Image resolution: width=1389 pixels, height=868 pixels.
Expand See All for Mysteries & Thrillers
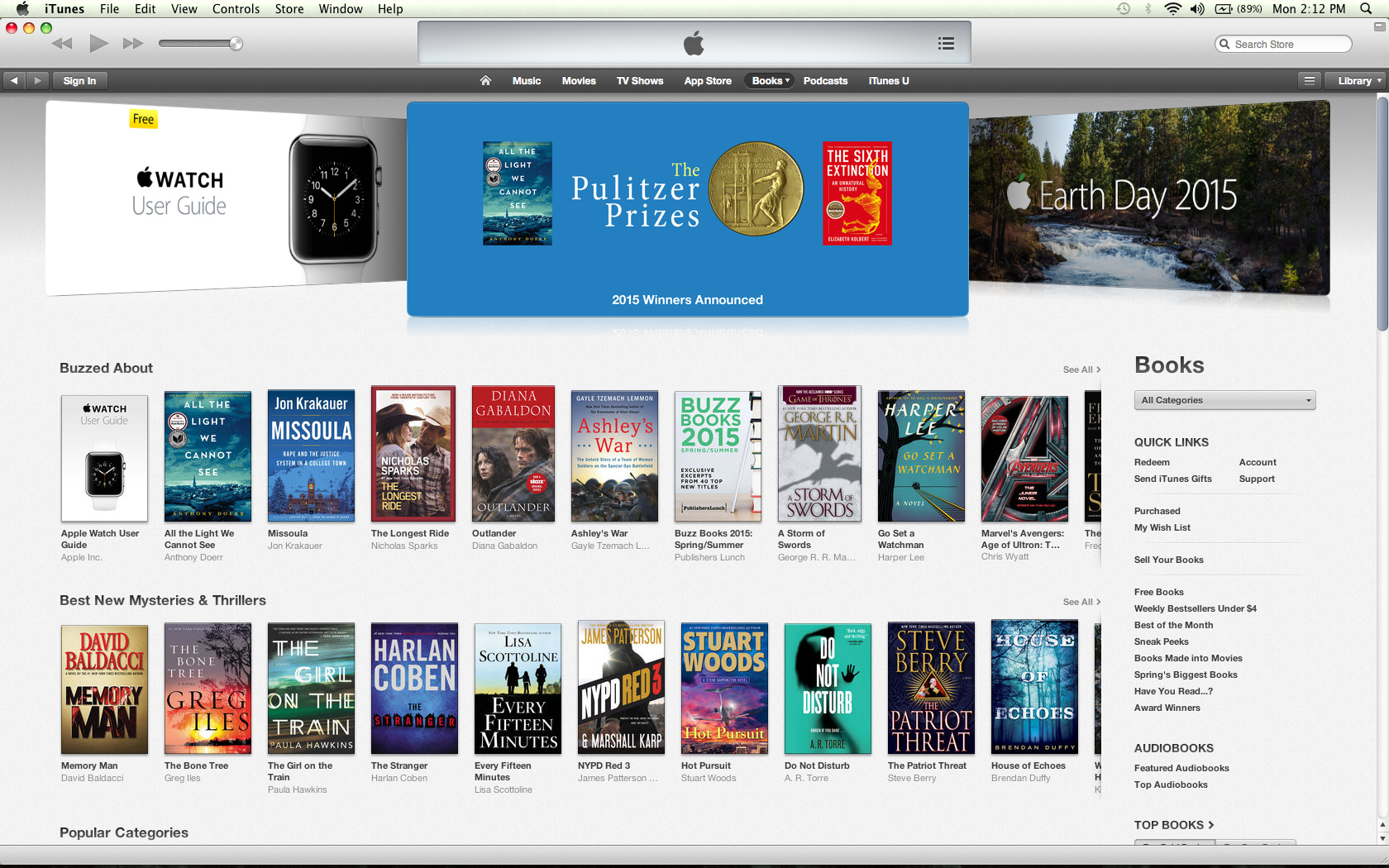(x=1081, y=602)
